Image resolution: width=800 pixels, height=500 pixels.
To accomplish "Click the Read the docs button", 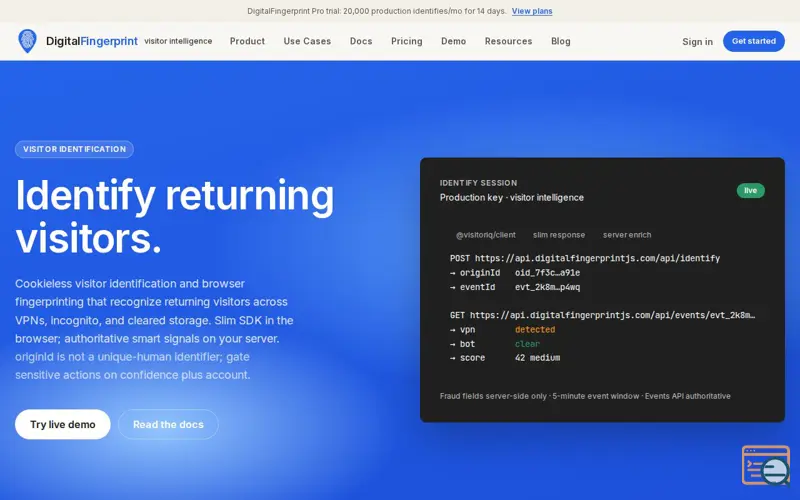I will (168, 424).
